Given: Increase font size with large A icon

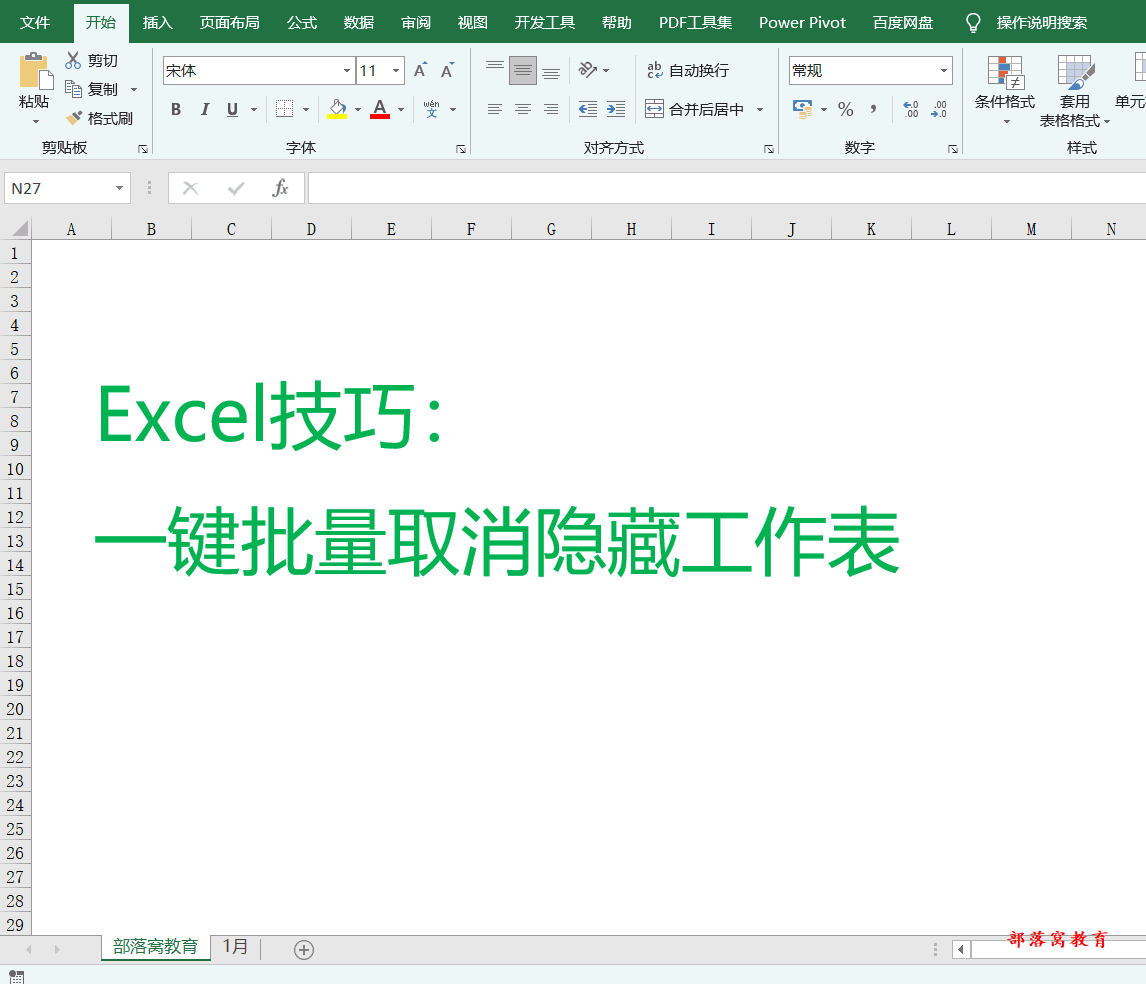Looking at the screenshot, I should [x=420, y=70].
